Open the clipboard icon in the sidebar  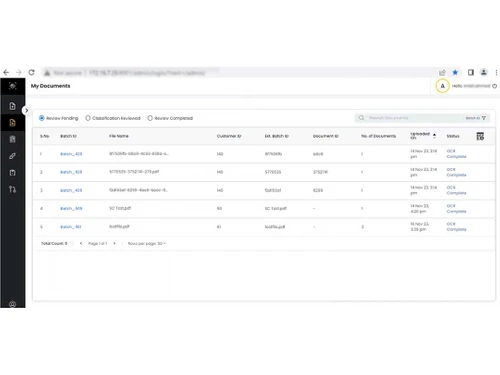coord(13,139)
